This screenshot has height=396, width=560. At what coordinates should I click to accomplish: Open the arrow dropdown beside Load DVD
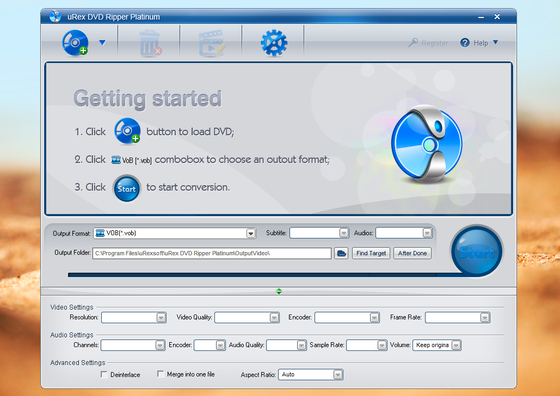pyautogui.click(x=102, y=43)
